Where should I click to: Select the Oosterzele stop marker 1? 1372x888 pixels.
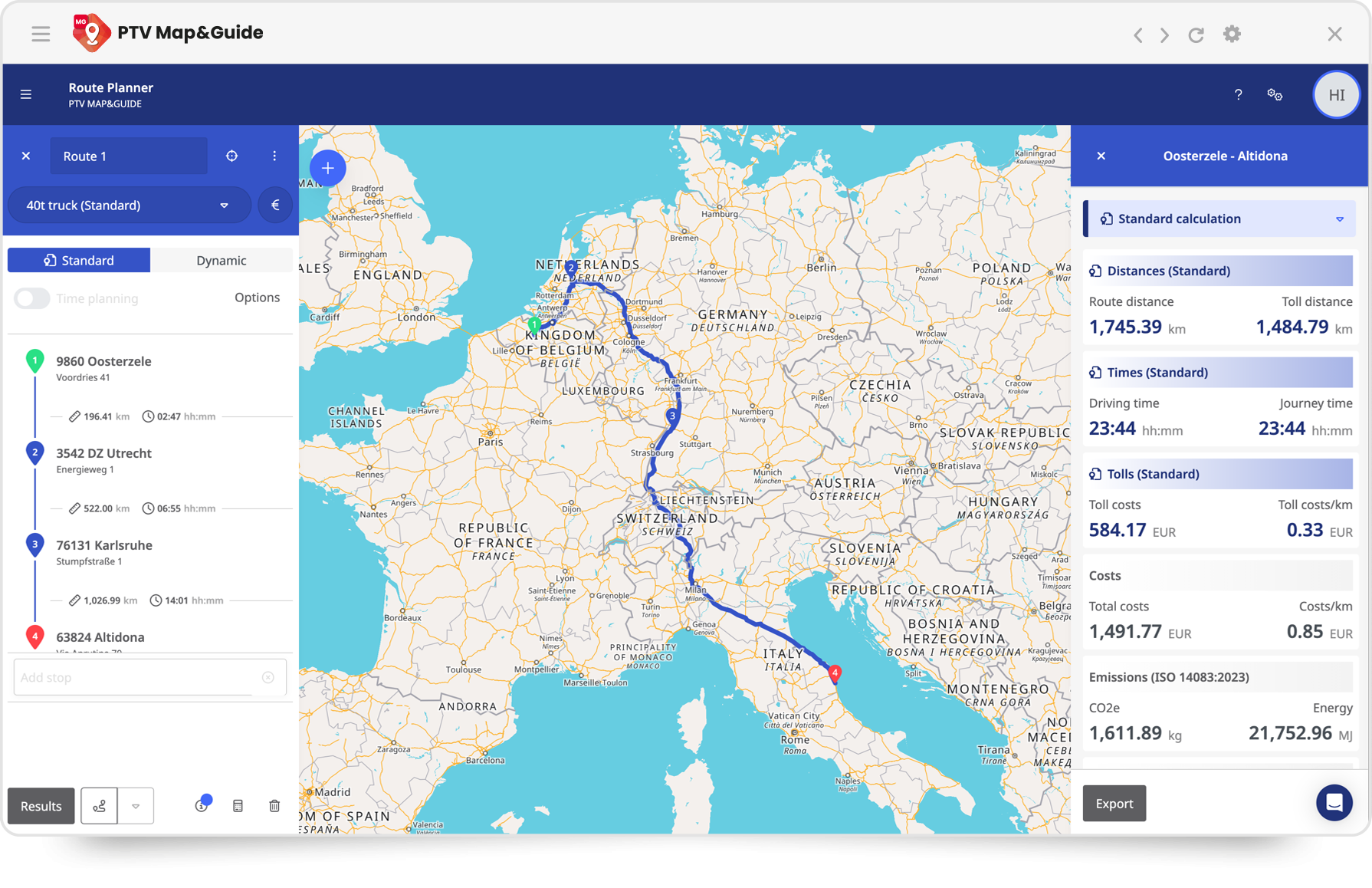(34, 360)
